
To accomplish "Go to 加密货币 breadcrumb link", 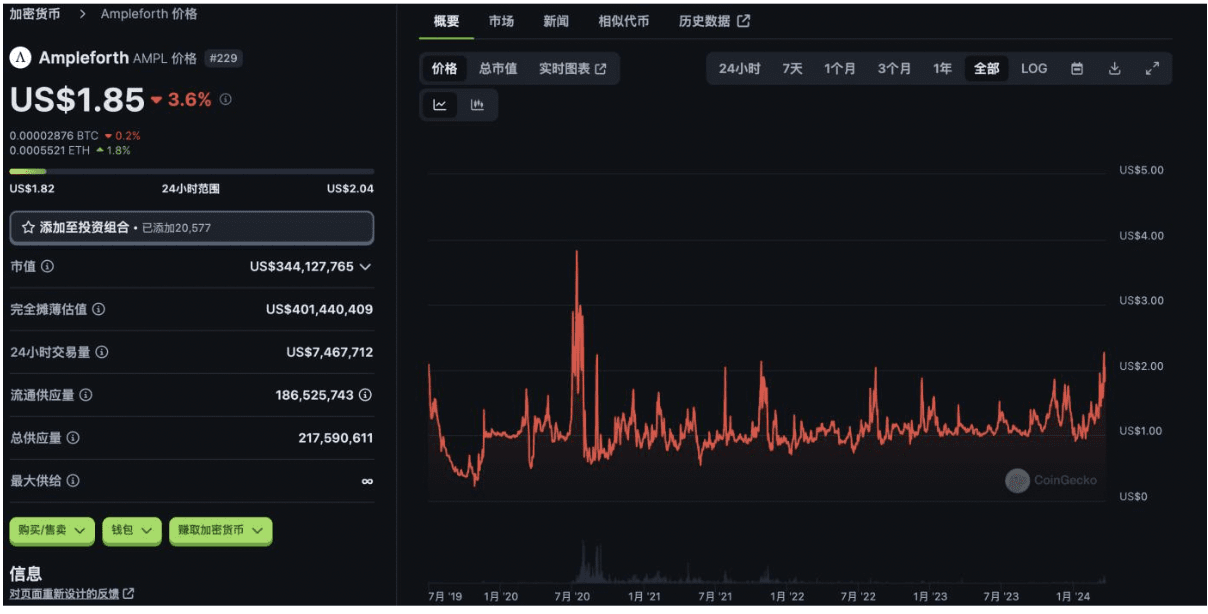I will click(x=34, y=14).
